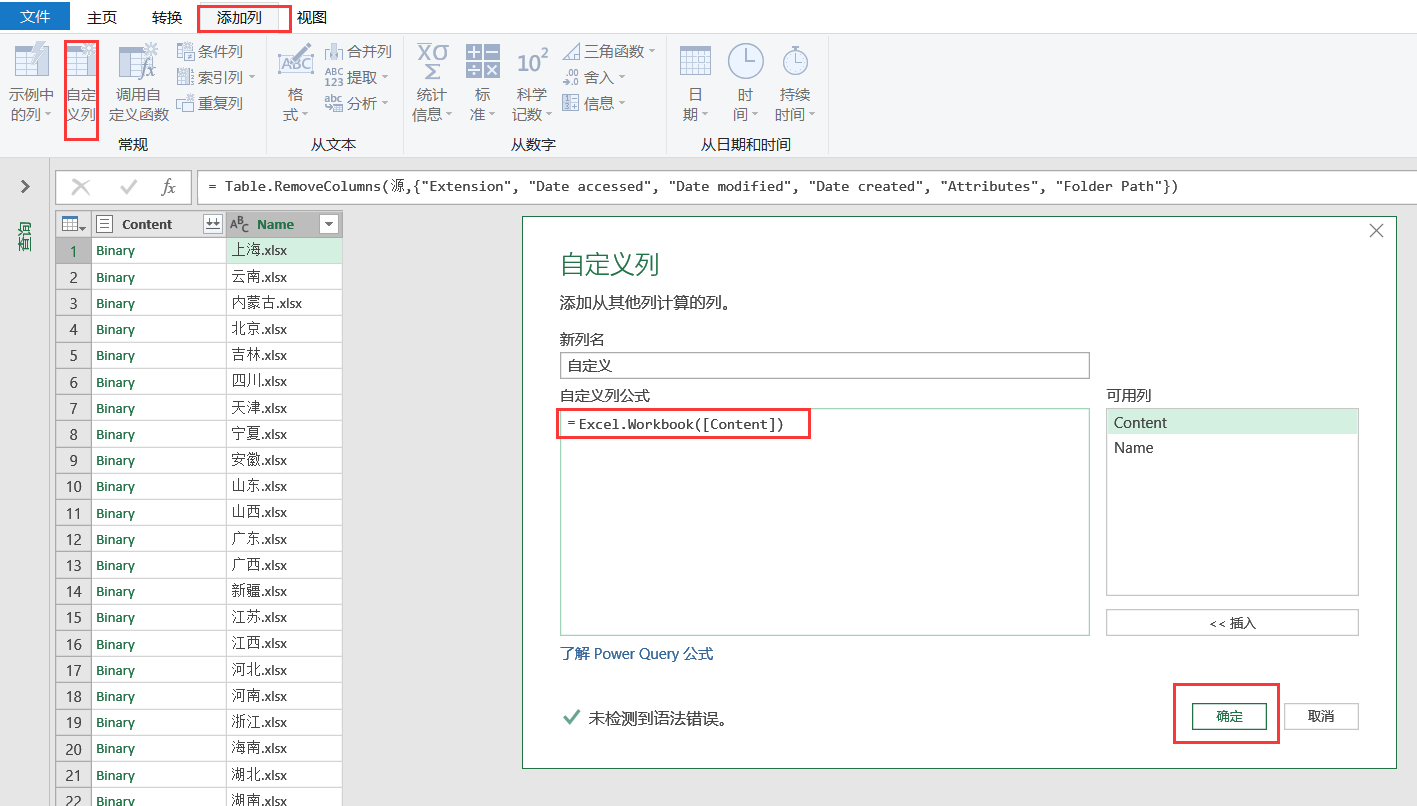This screenshot has width=1417, height=806.
Task: Switch to the 转换 transform tab
Action: coord(167,17)
